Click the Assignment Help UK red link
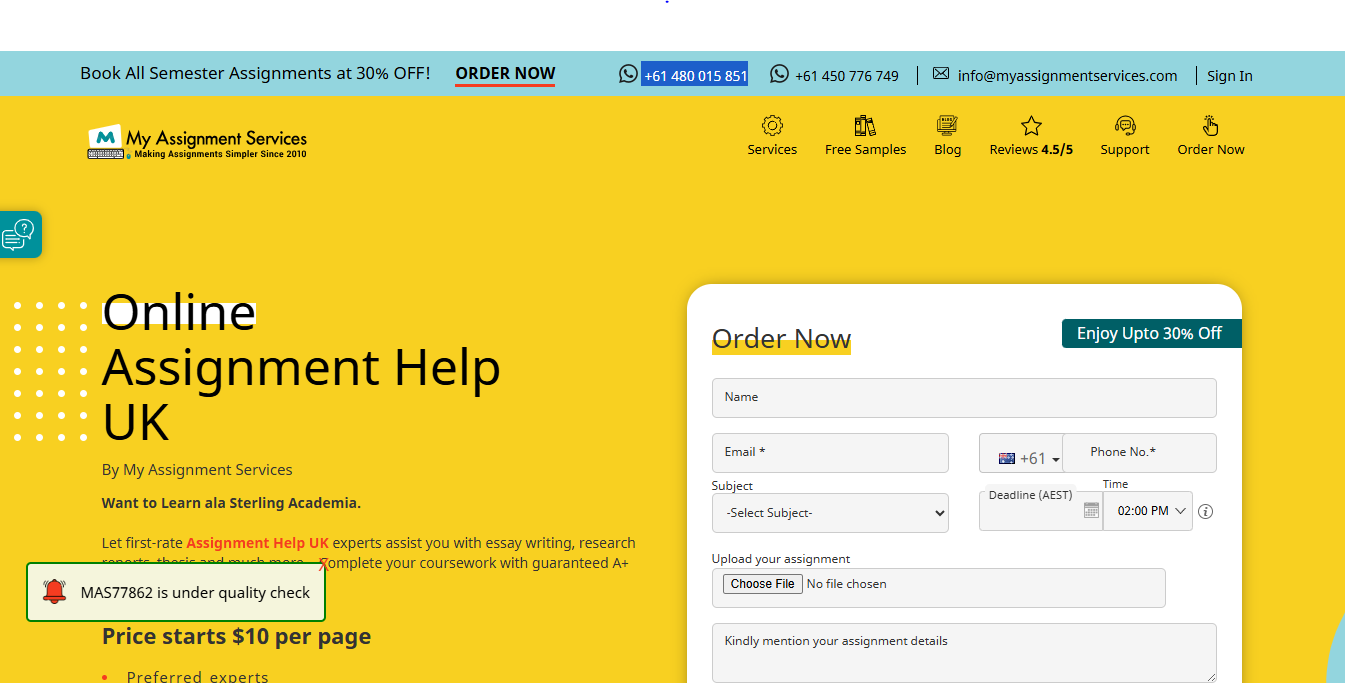The height and width of the screenshot is (683, 1345). [x=257, y=543]
